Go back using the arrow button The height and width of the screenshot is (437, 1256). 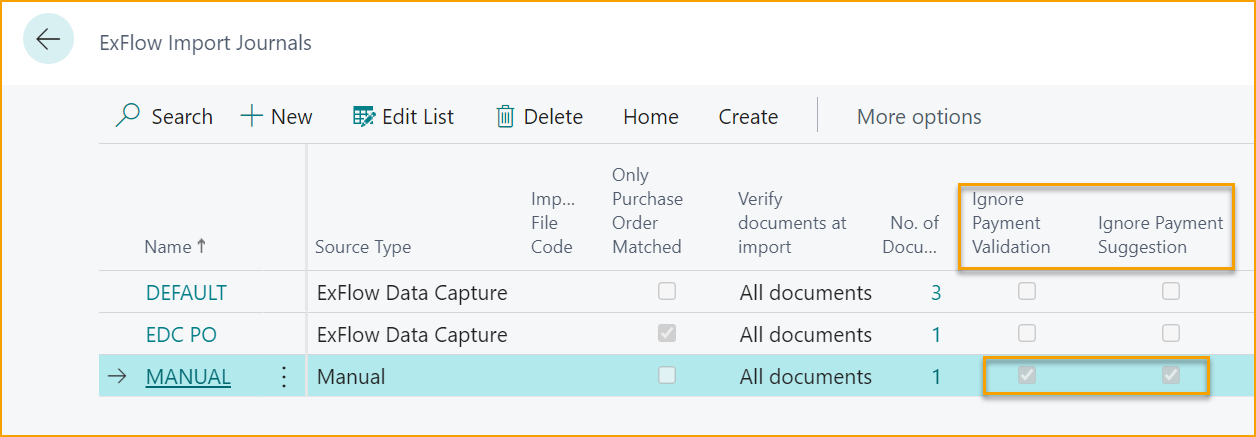[48, 40]
